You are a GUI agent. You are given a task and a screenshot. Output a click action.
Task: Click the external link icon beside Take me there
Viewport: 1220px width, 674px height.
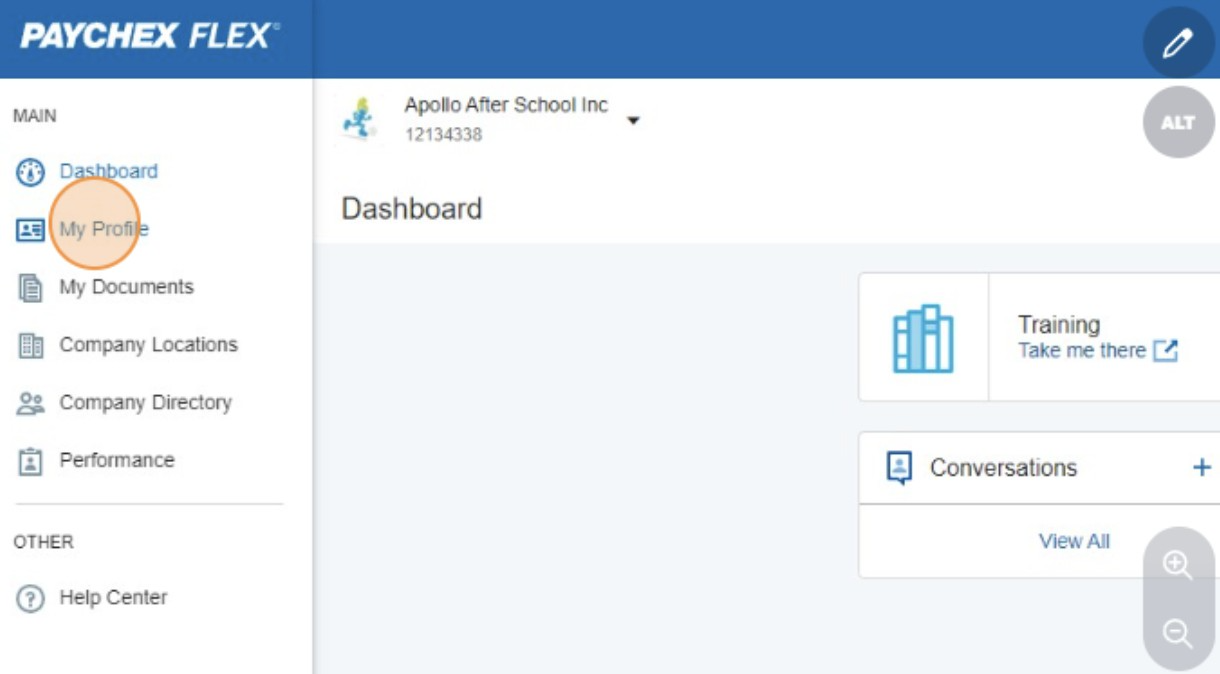pos(1165,351)
